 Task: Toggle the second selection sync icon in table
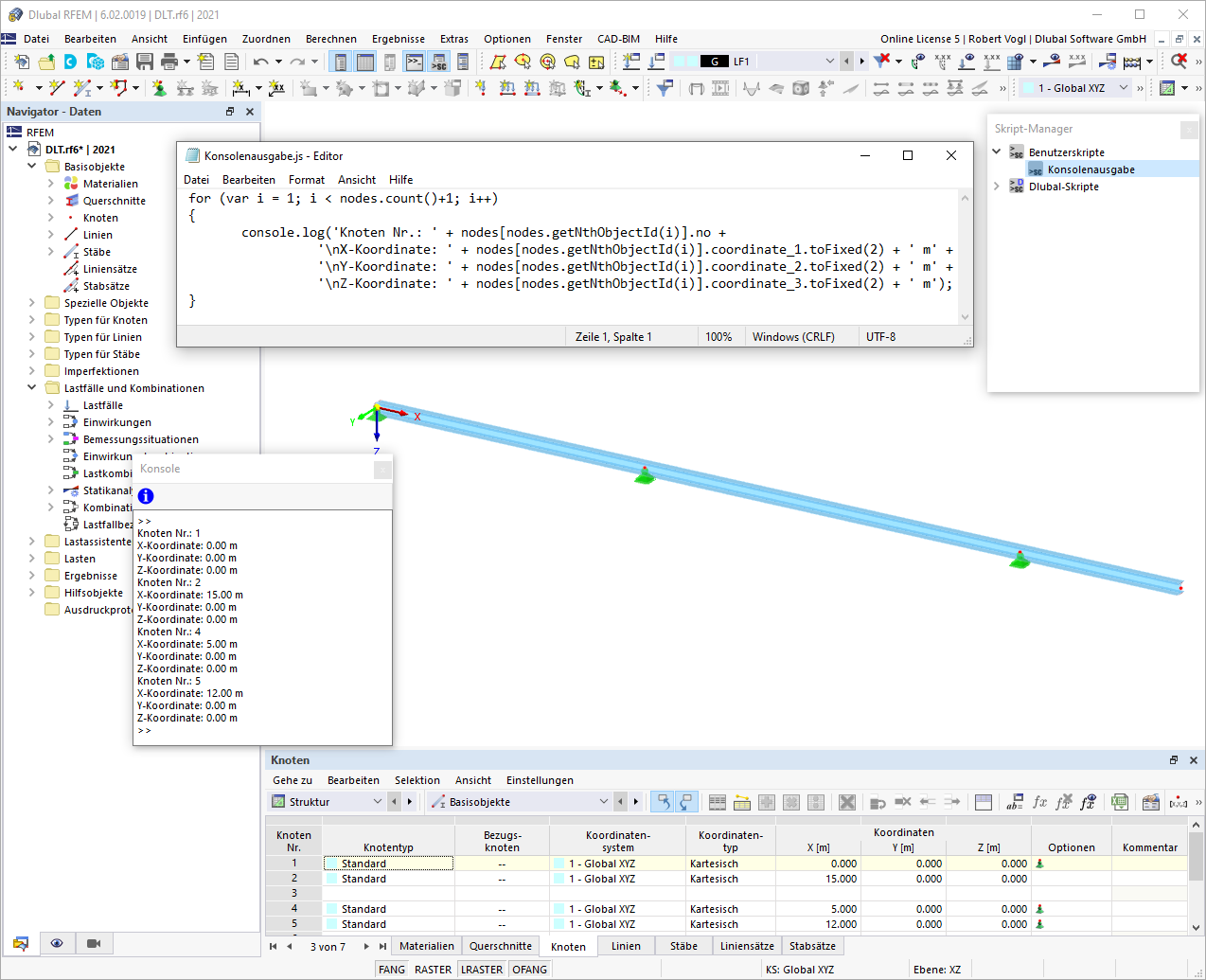click(686, 802)
